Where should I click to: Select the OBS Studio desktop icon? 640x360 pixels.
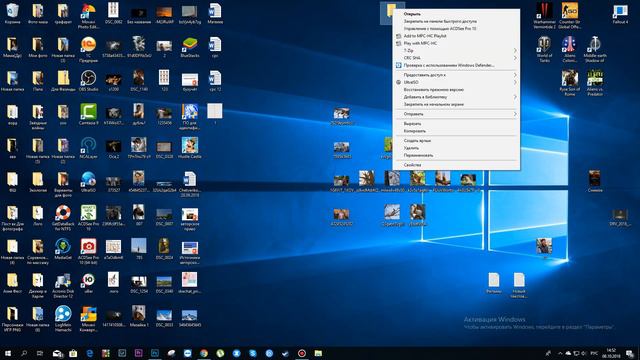[88, 80]
